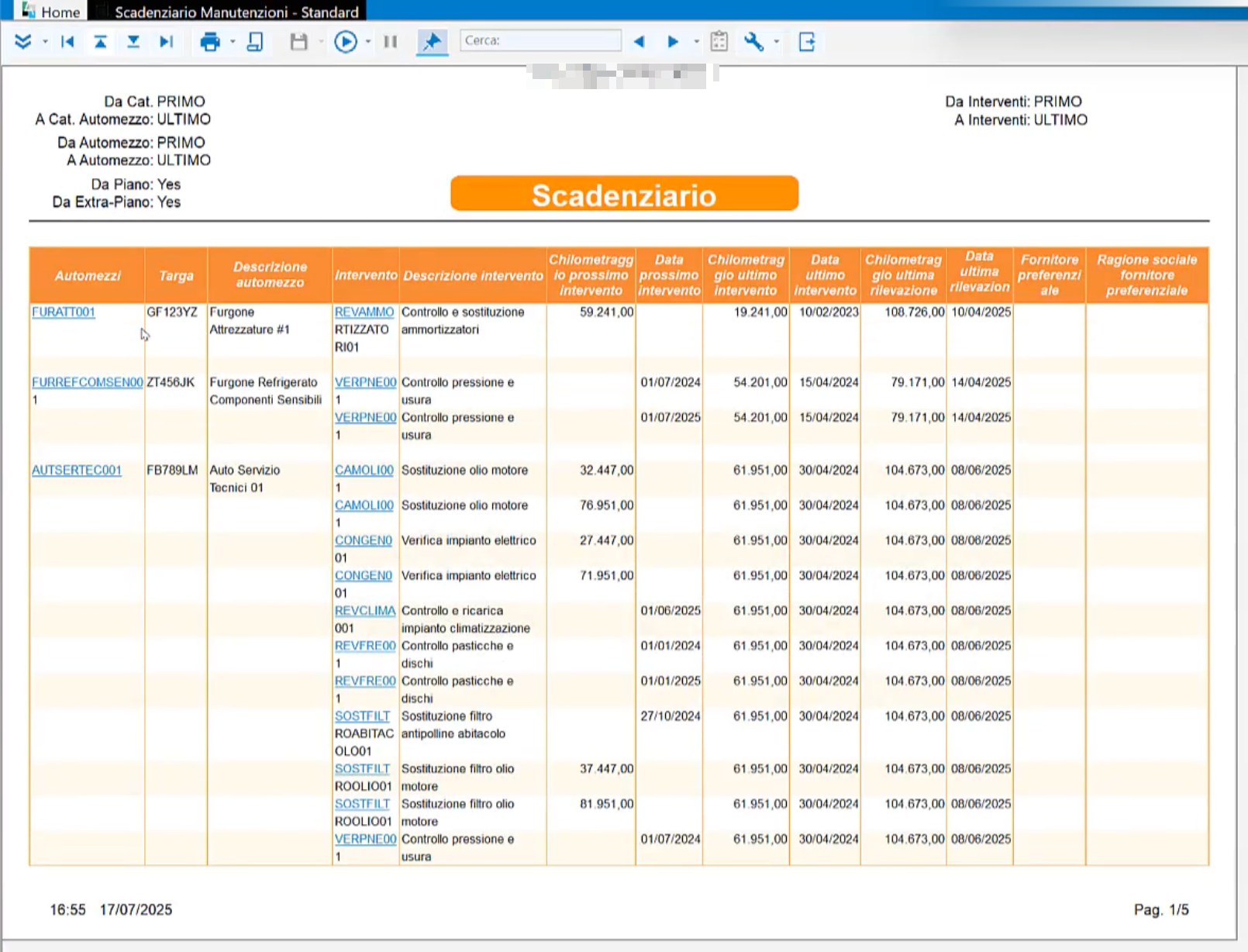Screen dimensions: 1248x952
Task: Open SOSTFILT link with 81.951,00 km
Action: click(363, 804)
